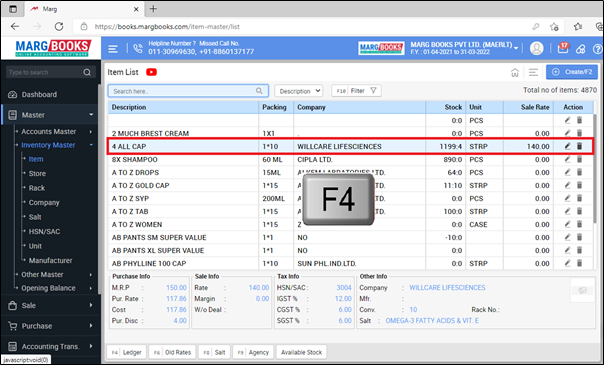Select Company in sidebar

[x=44, y=203]
